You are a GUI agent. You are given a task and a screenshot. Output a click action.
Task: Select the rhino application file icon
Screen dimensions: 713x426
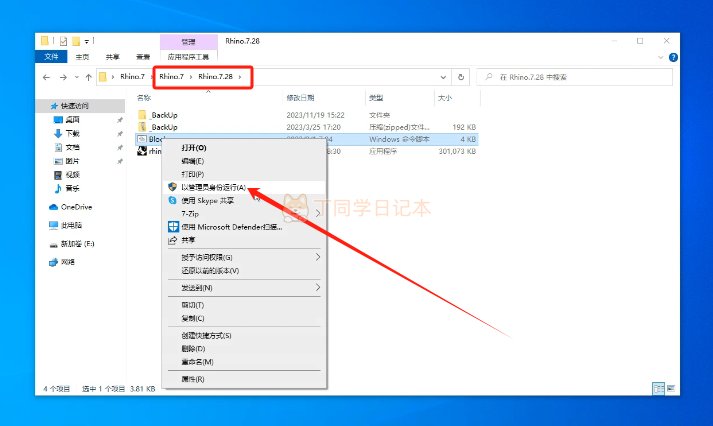click(x=142, y=151)
